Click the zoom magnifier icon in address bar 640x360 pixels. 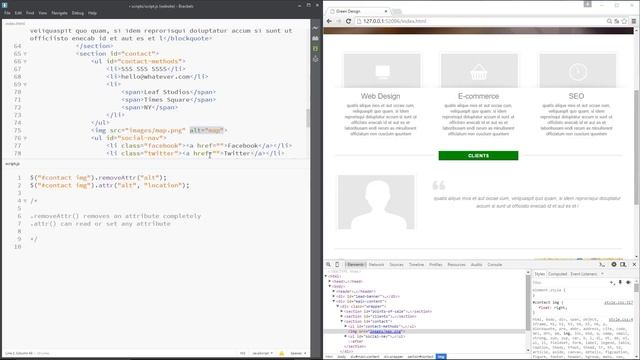[x=609, y=21]
